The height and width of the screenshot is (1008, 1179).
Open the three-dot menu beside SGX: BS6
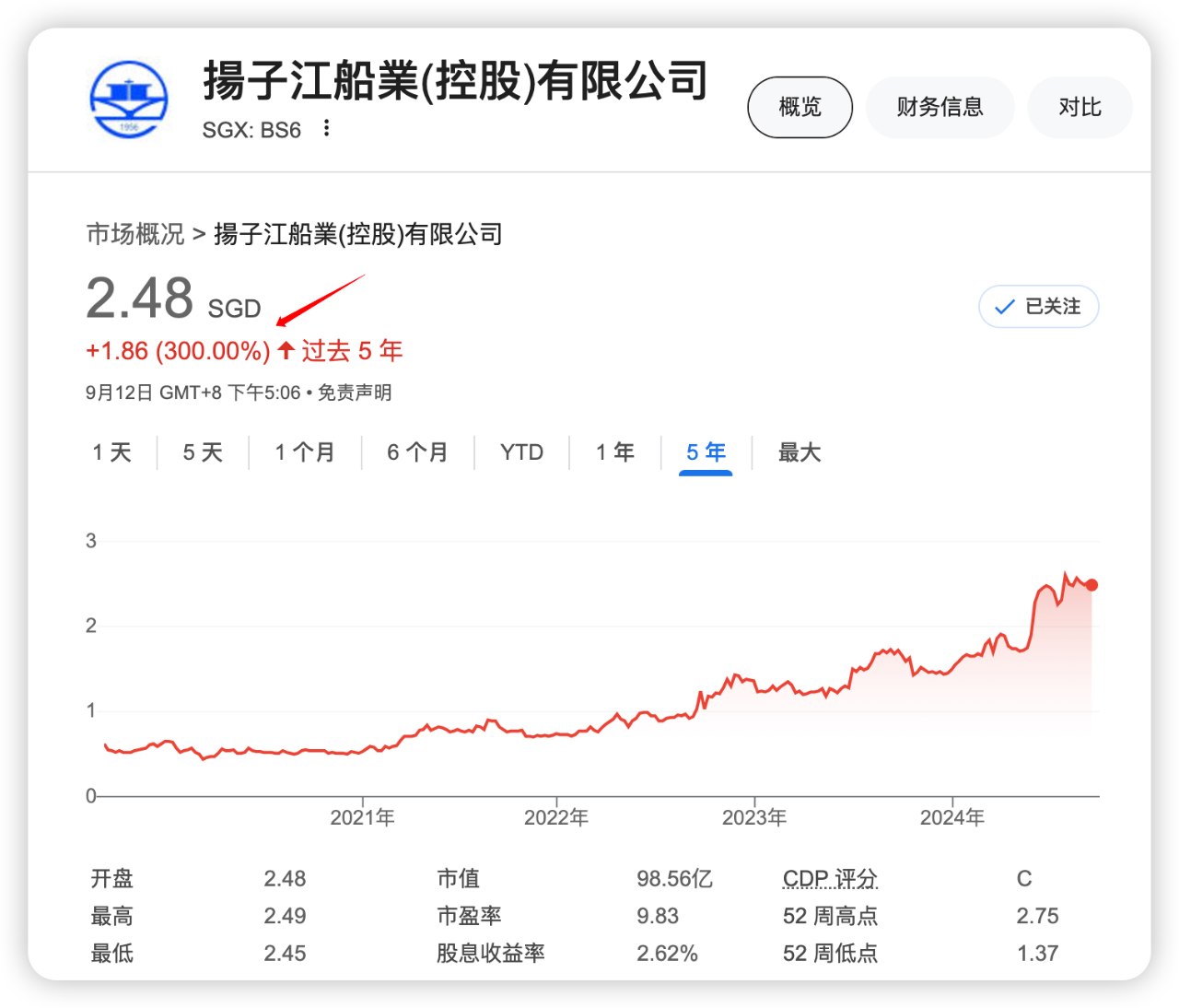pyautogui.click(x=326, y=128)
